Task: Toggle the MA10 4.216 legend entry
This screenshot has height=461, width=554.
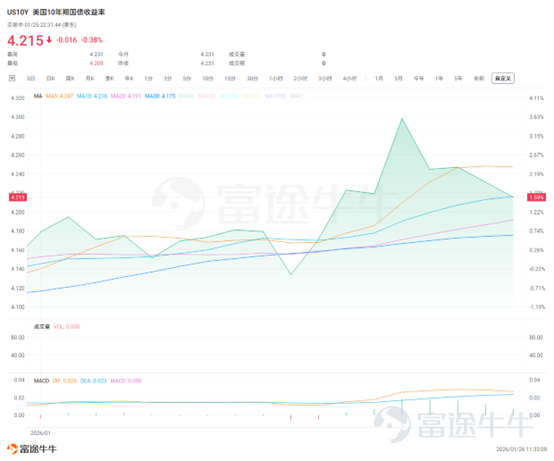Action: [92, 96]
